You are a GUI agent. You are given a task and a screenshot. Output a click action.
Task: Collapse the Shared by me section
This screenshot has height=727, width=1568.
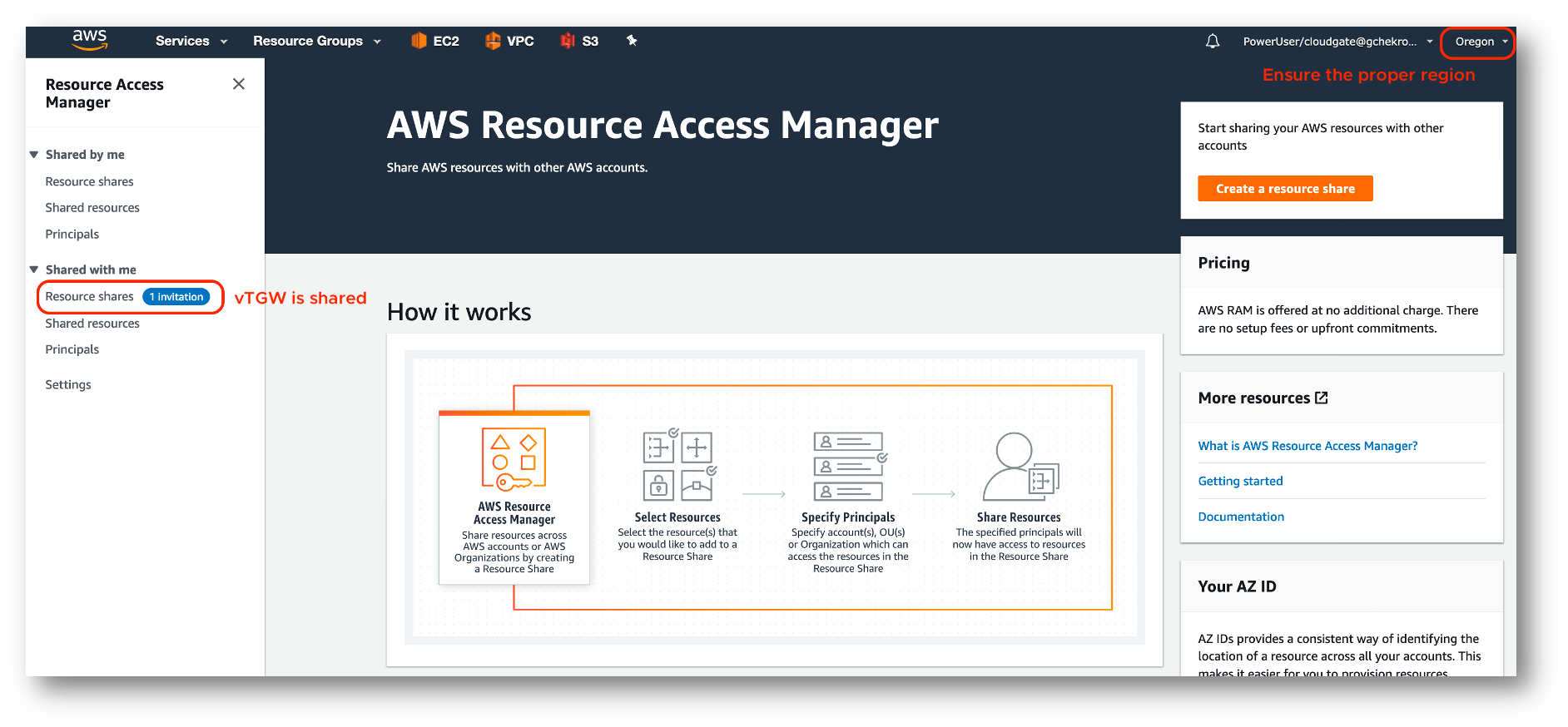point(34,155)
